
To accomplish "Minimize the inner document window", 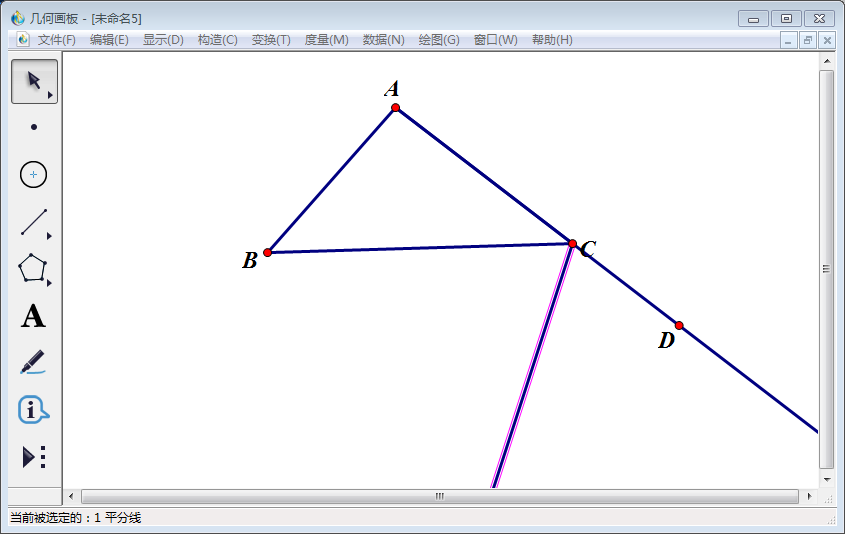I will 788,40.
